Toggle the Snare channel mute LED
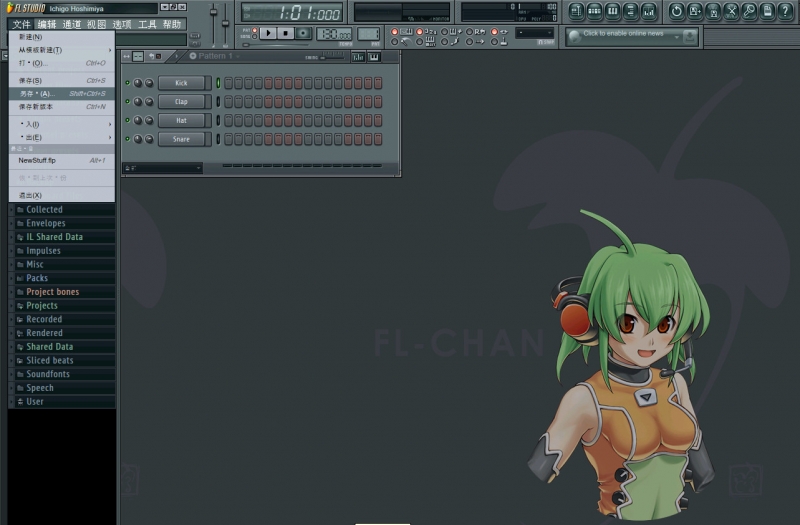Image resolution: width=800 pixels, height=525 pixels. [x=128, y=139]
